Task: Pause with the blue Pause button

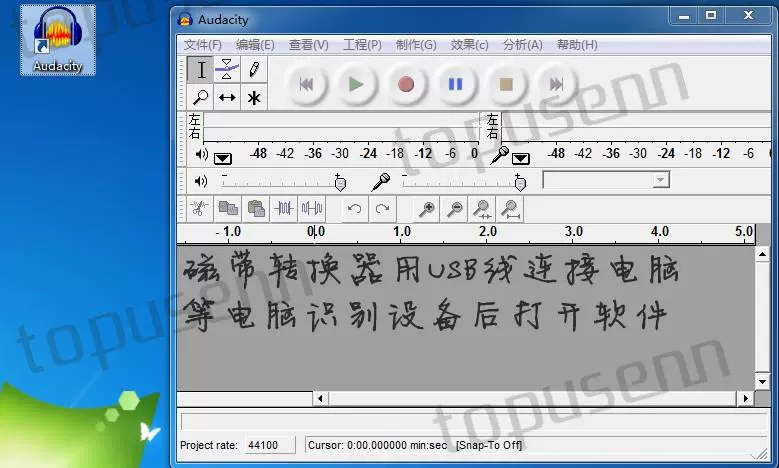Action: pos(456,84)
